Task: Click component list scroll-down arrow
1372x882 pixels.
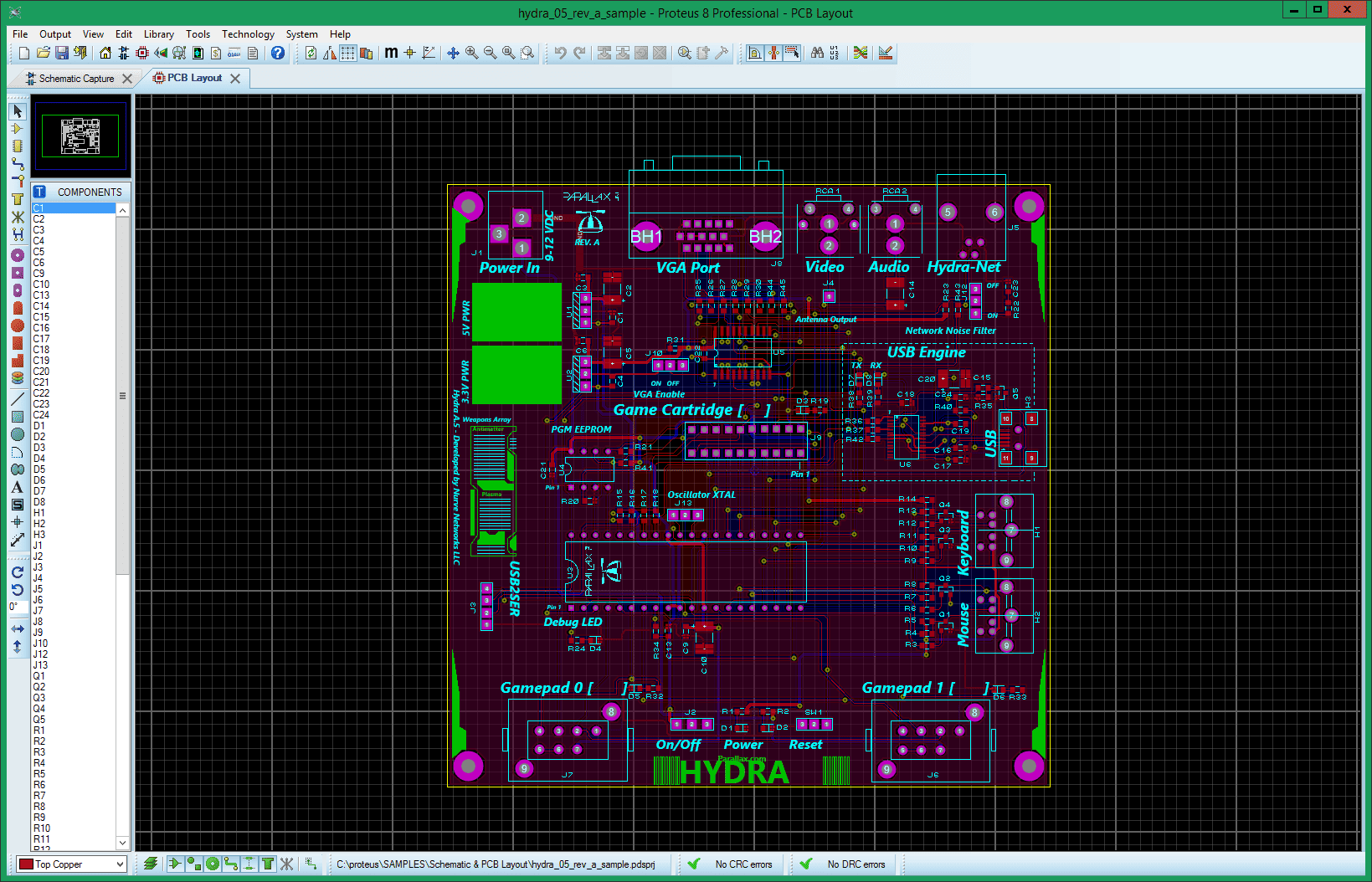Action: [x=122, y=843]
